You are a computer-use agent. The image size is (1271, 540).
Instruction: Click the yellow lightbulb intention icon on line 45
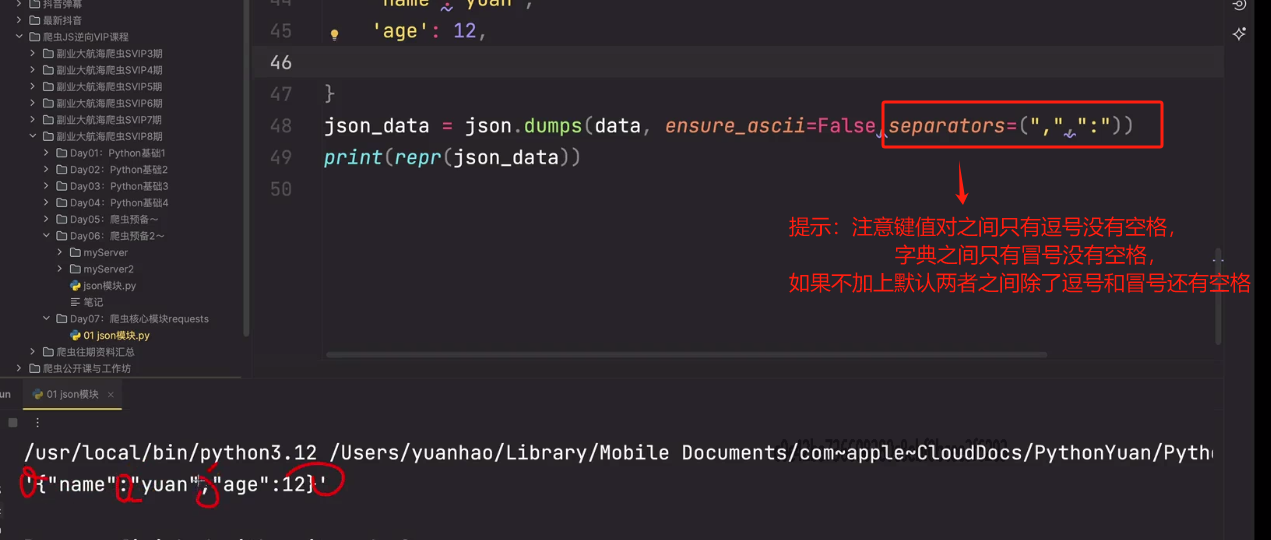[334, 34]
